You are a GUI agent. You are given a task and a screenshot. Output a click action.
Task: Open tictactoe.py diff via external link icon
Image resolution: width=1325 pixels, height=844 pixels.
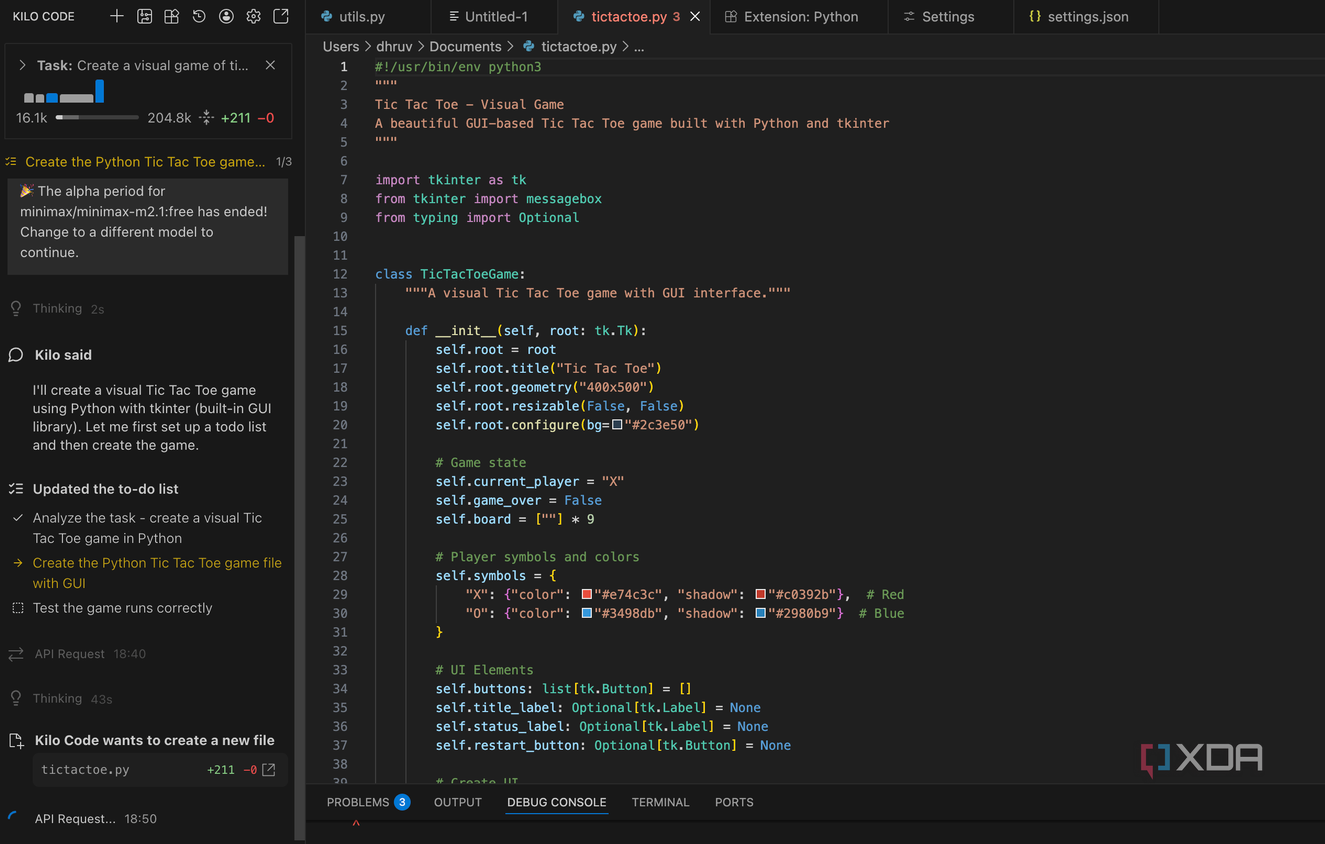(268, 770)
